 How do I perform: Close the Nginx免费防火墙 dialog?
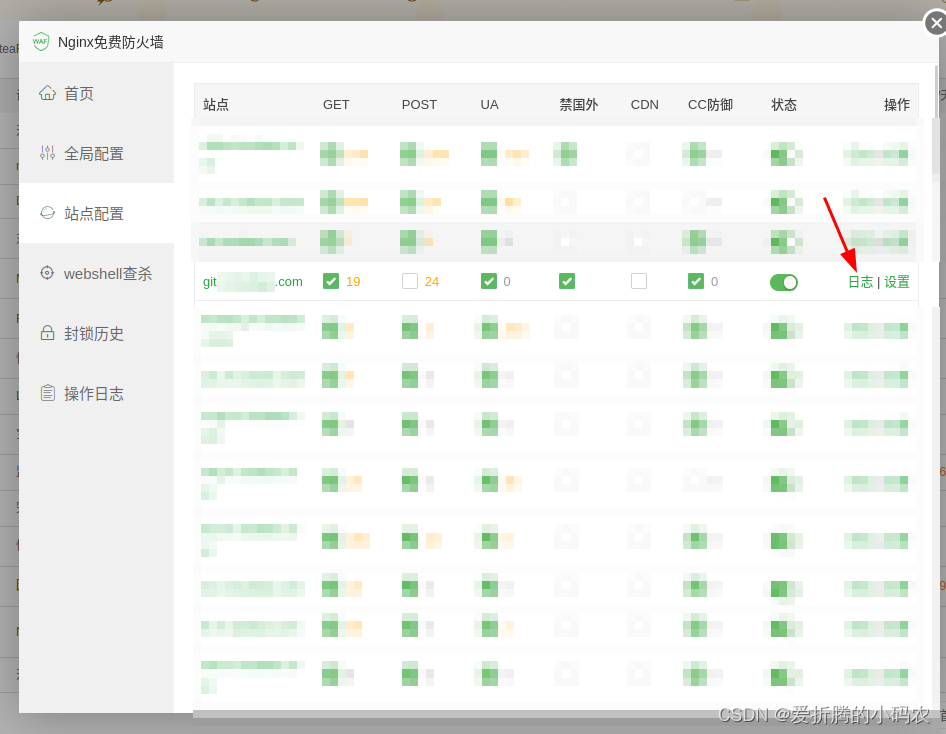tap(936, 24)
